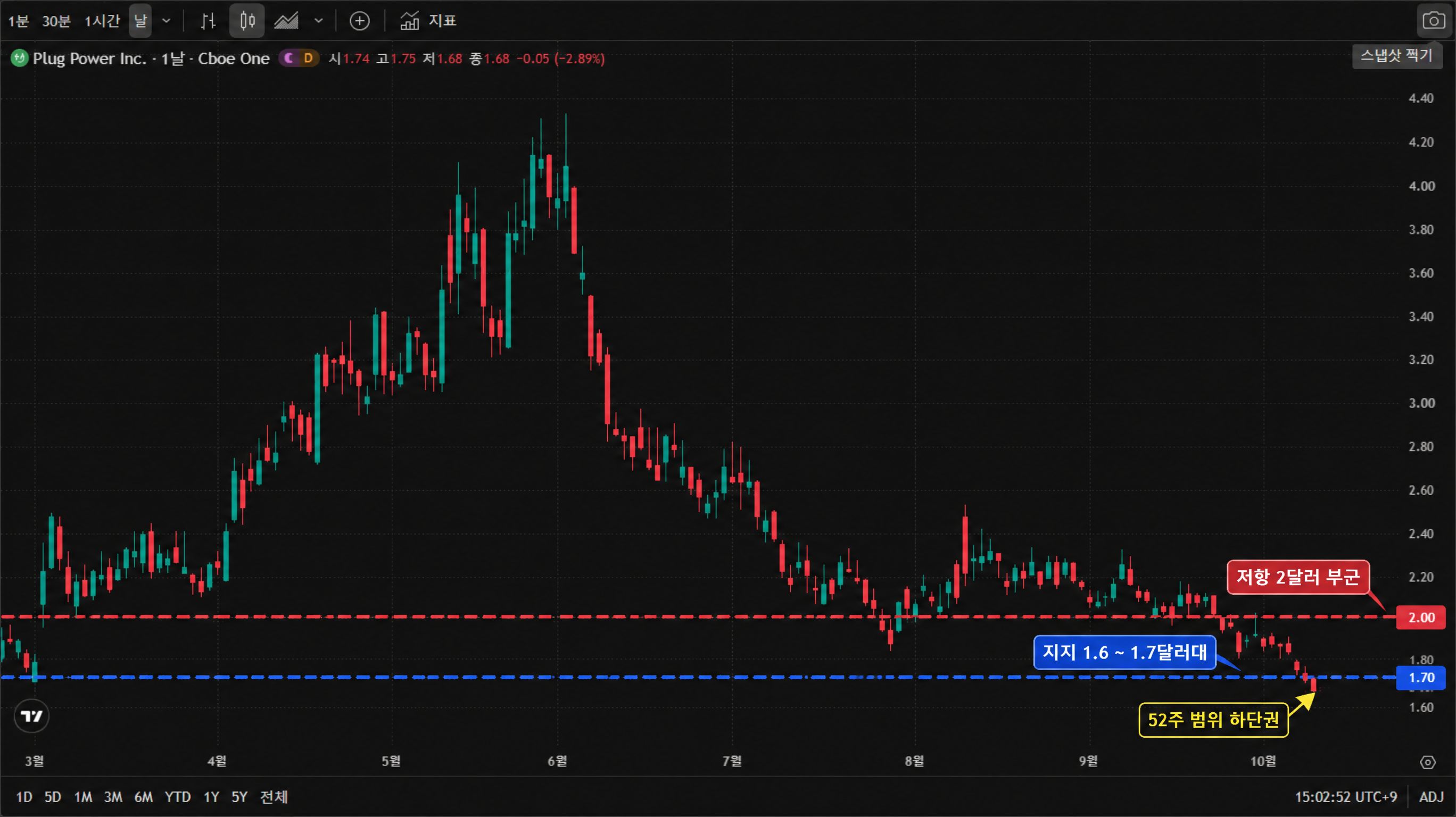This screenshot has height=817, width=1456.
Task: Open the 지표 indicators menu
Action: [x=428, y=21]
